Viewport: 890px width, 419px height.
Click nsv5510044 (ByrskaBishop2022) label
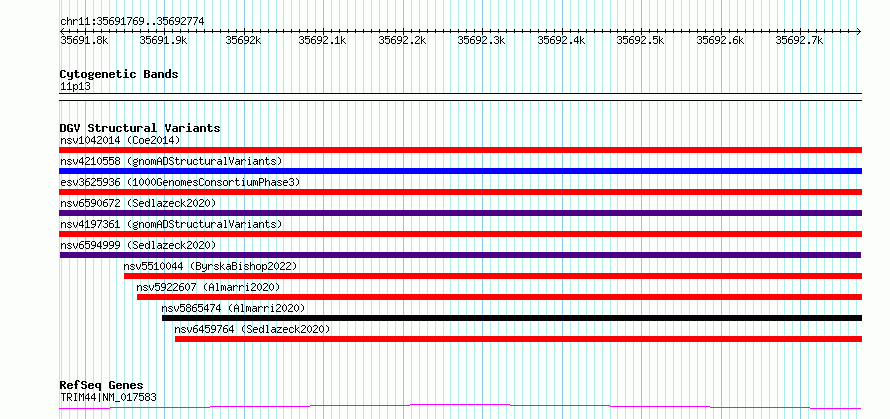pos(210,266)
